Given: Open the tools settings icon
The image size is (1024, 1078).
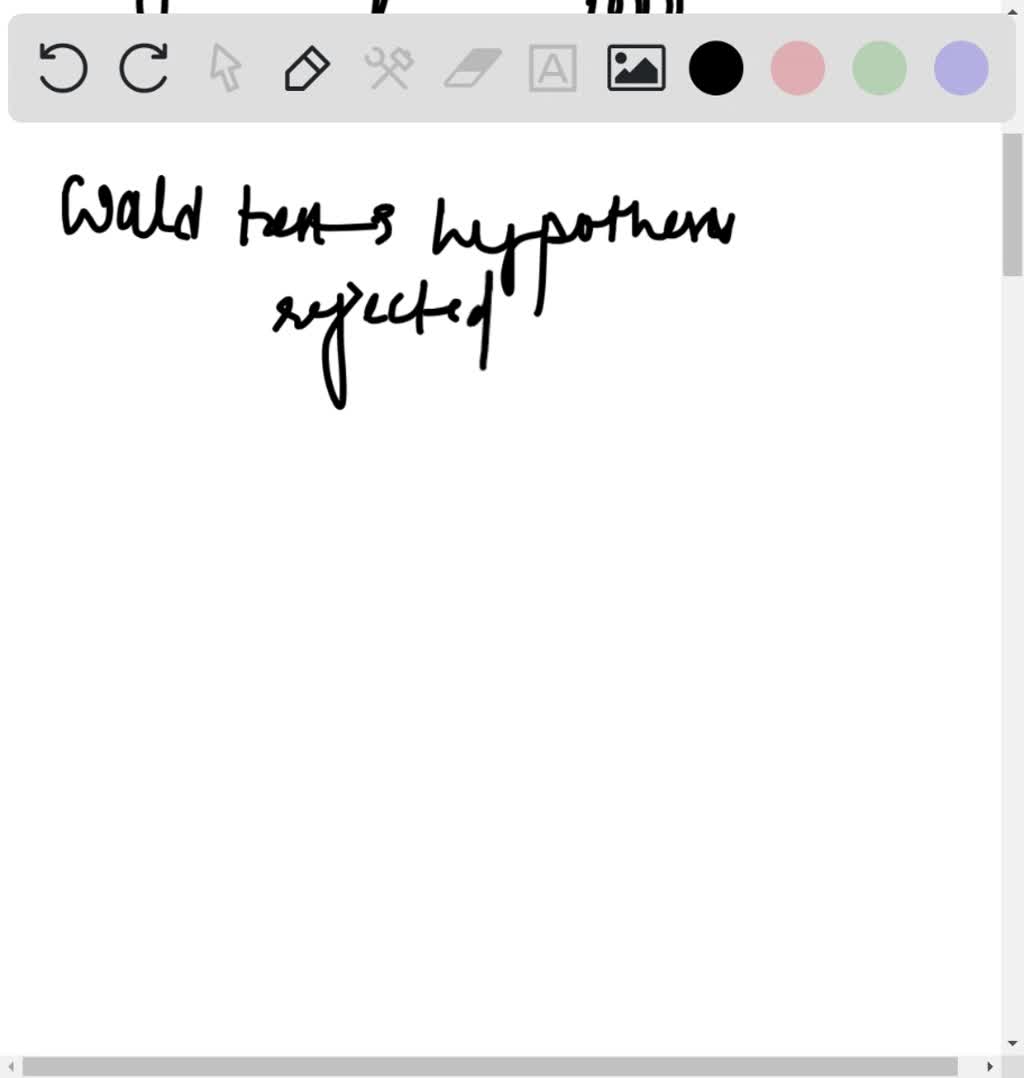Looking at the screenshot, I should point(389,68).
